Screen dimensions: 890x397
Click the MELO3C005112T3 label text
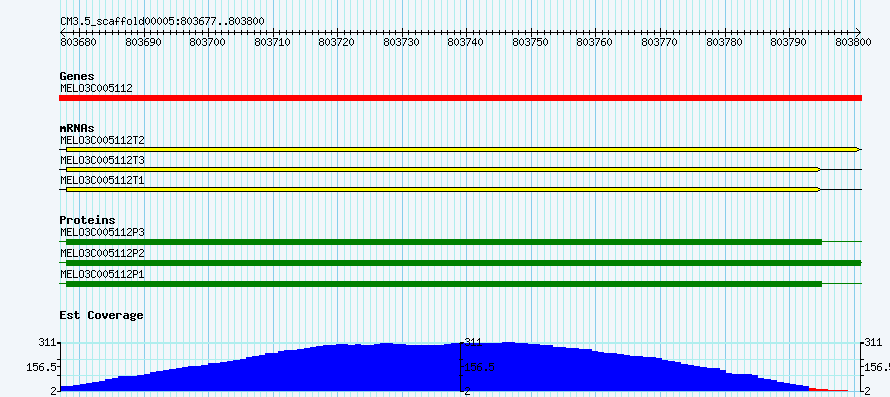[x=102, y=160]
